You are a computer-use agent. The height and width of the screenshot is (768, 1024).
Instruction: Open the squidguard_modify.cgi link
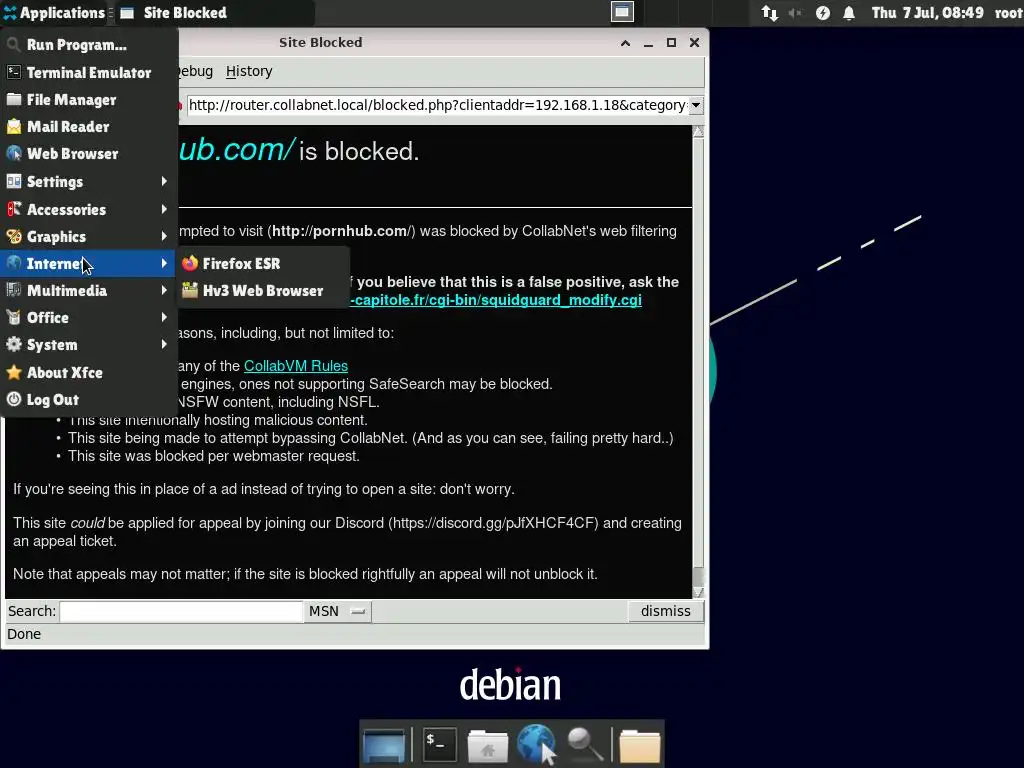pyautogui.click(x=496, y=300)
